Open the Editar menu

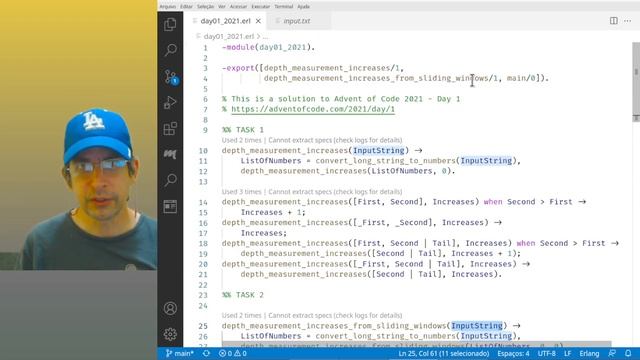click(186, 7)
